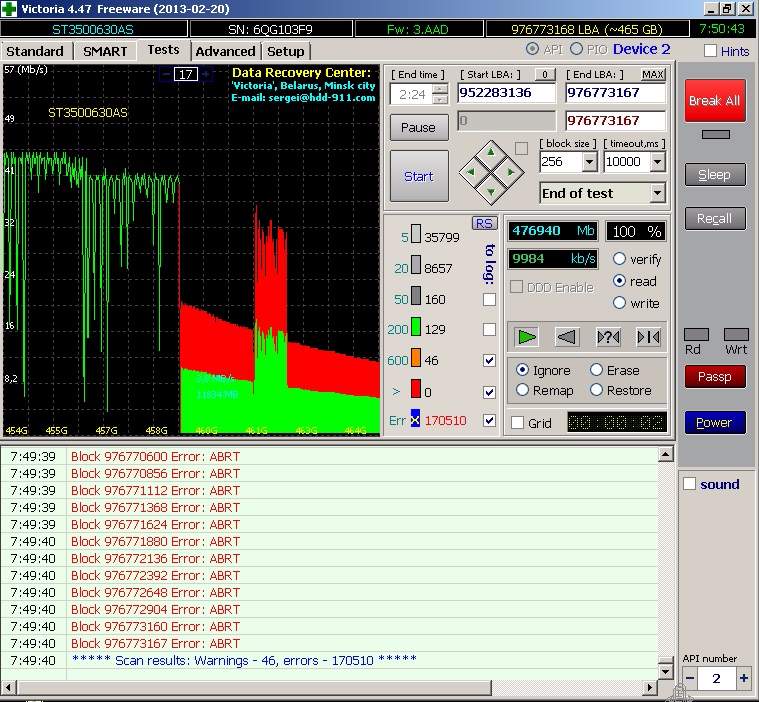Click the right arrow on the diamond pad
The image size is (759, 702).
click(510, 173)
